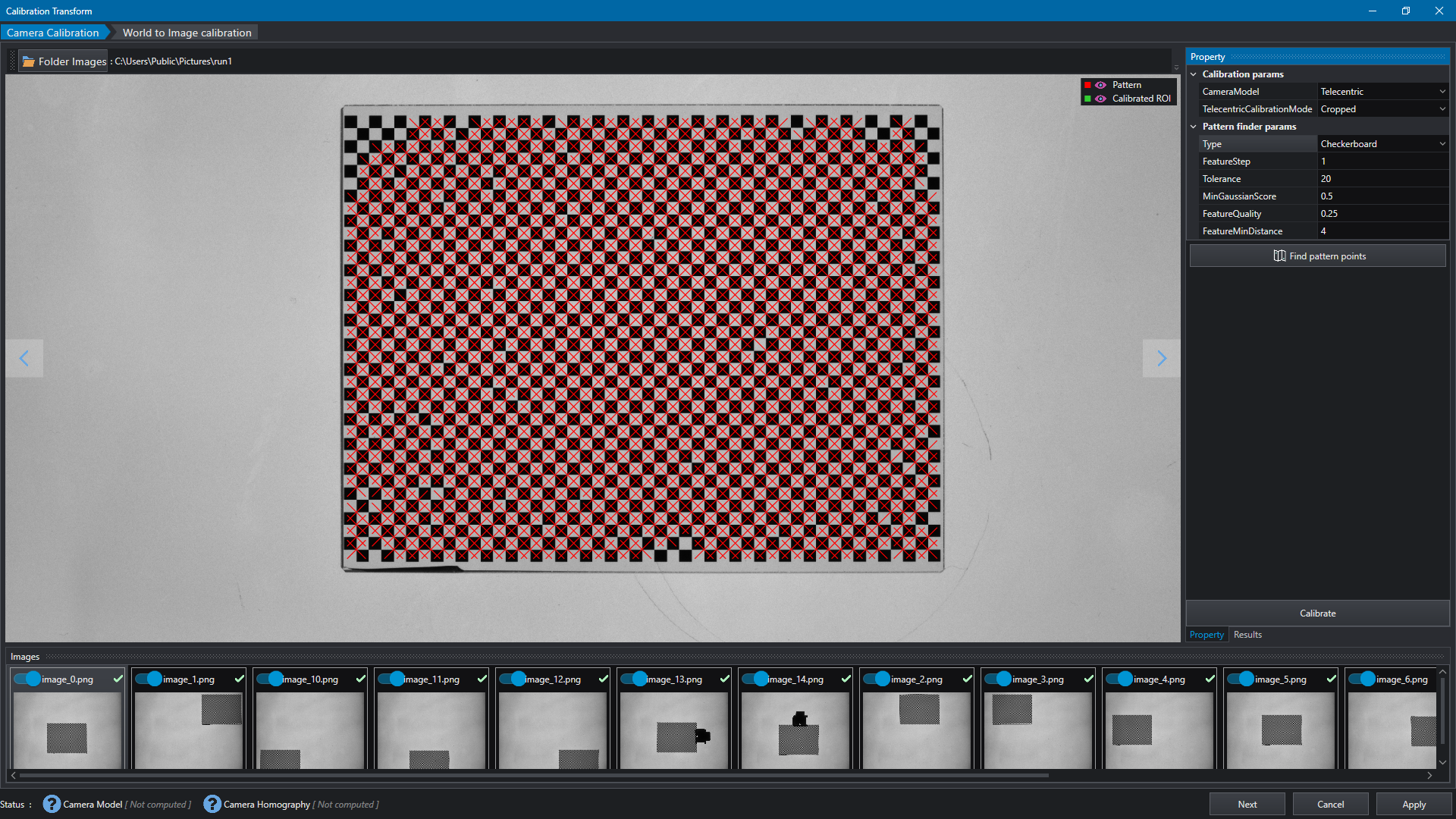Disable image_1.png toggle switch
This screenshot has height=819, width=1456.
click(x=149, y=679)
